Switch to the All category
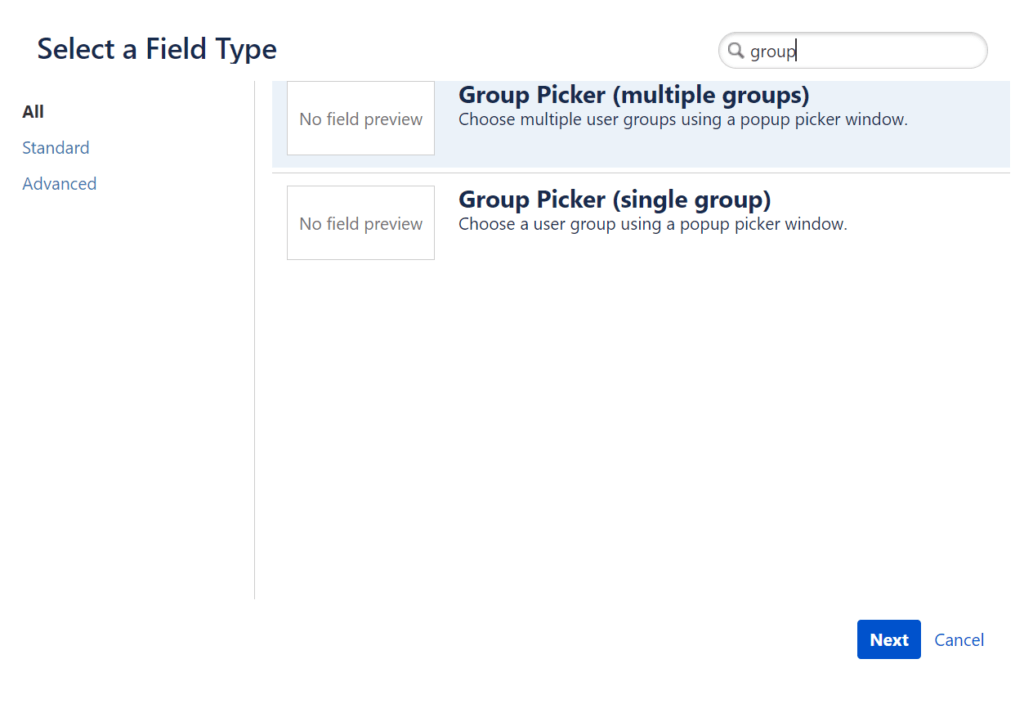The width and height of the screenshot is (1024, 704). (33, 112)
